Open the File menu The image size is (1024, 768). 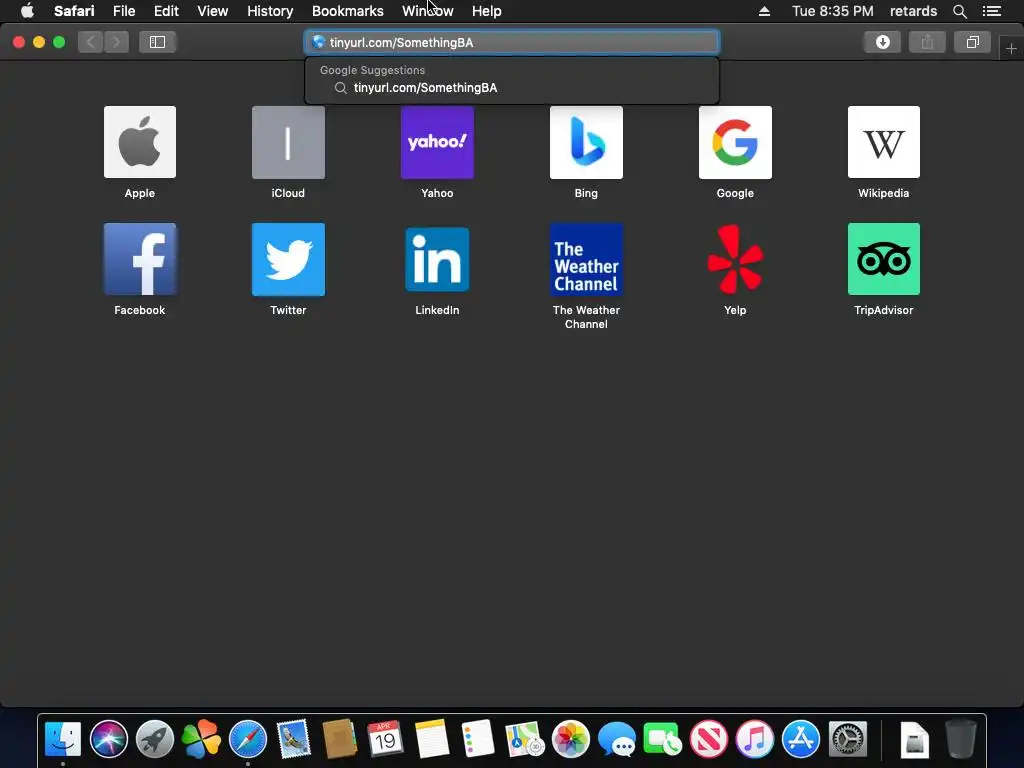(123, 11)
